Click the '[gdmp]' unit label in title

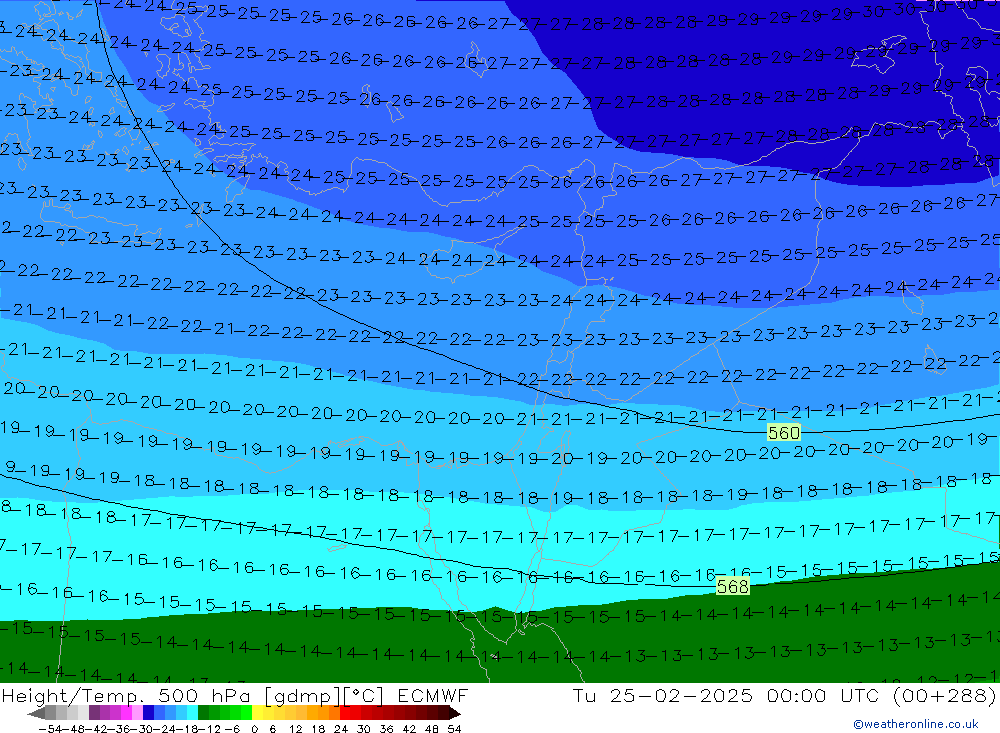(302, 695)
